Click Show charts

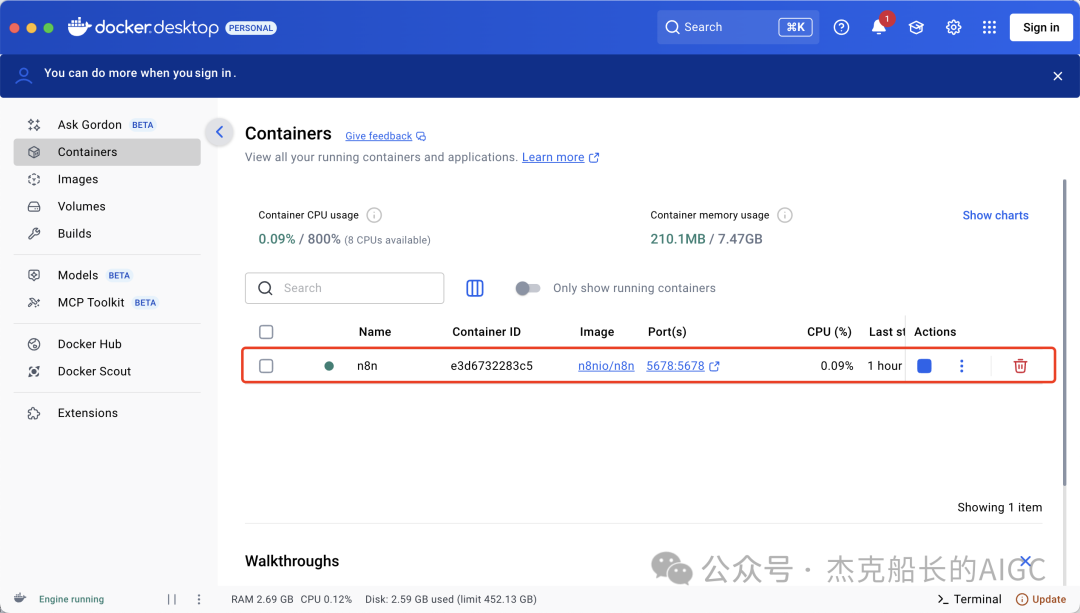click(995, 215)
